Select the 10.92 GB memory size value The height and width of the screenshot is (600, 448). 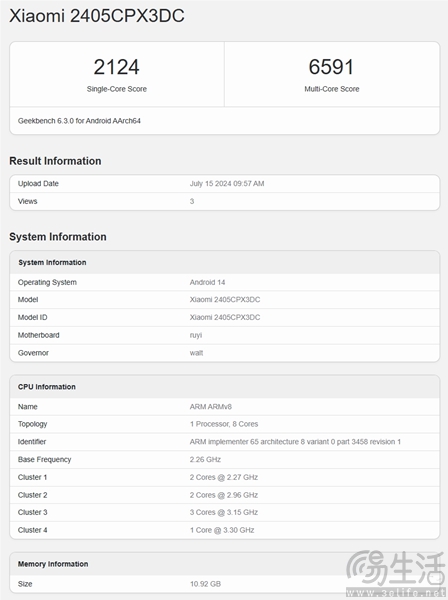click(x=205, y=584)
